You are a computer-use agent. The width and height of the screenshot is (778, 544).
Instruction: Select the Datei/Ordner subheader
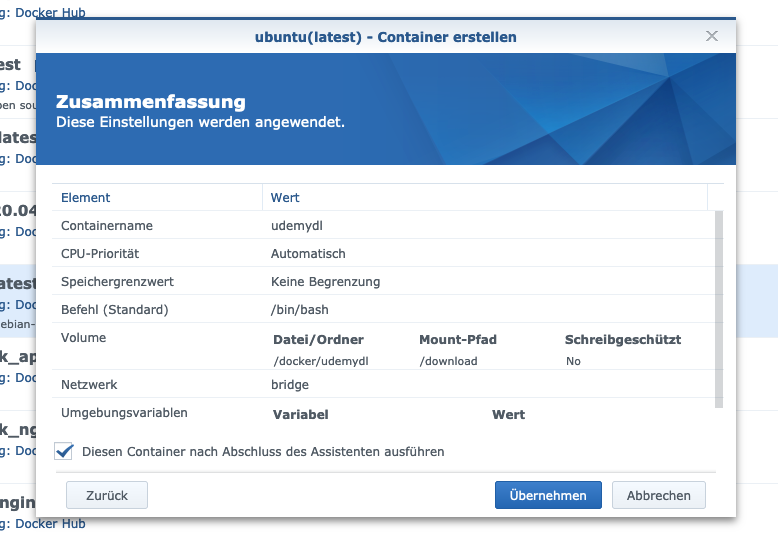tap(318, 340)
